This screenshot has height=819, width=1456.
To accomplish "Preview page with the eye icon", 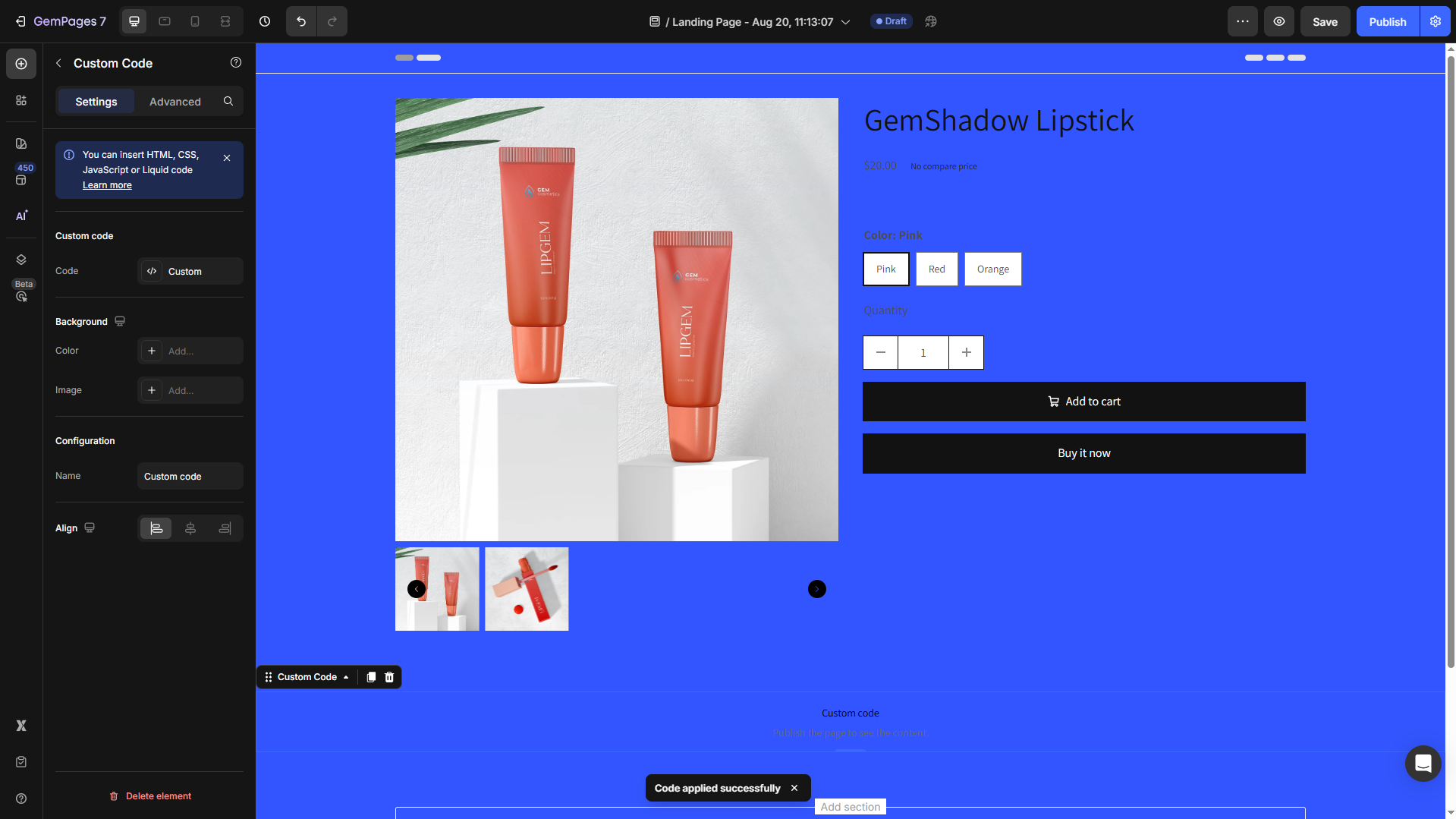I will click(1278, 21).
